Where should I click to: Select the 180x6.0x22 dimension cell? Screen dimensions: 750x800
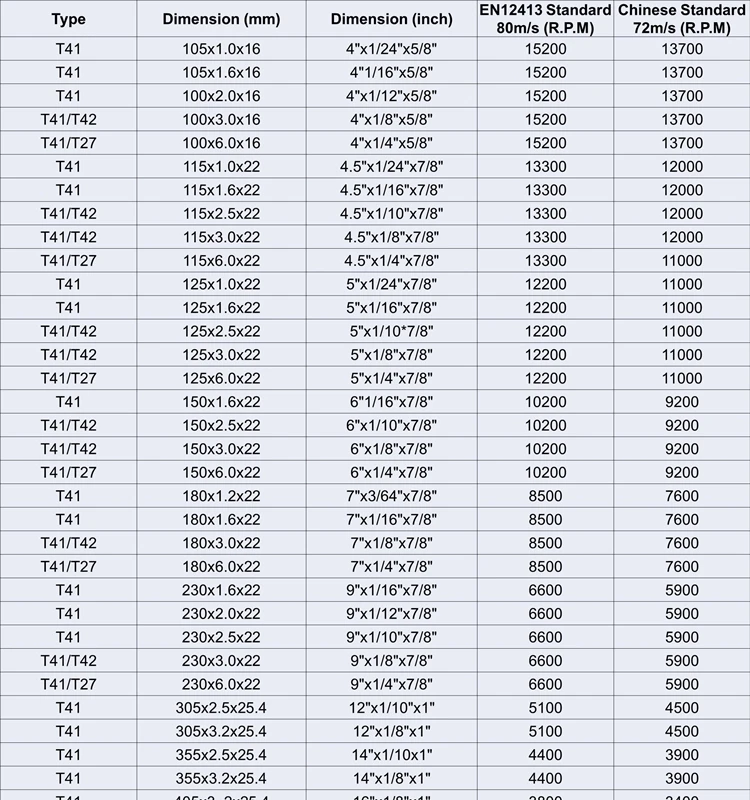point(221,567)
